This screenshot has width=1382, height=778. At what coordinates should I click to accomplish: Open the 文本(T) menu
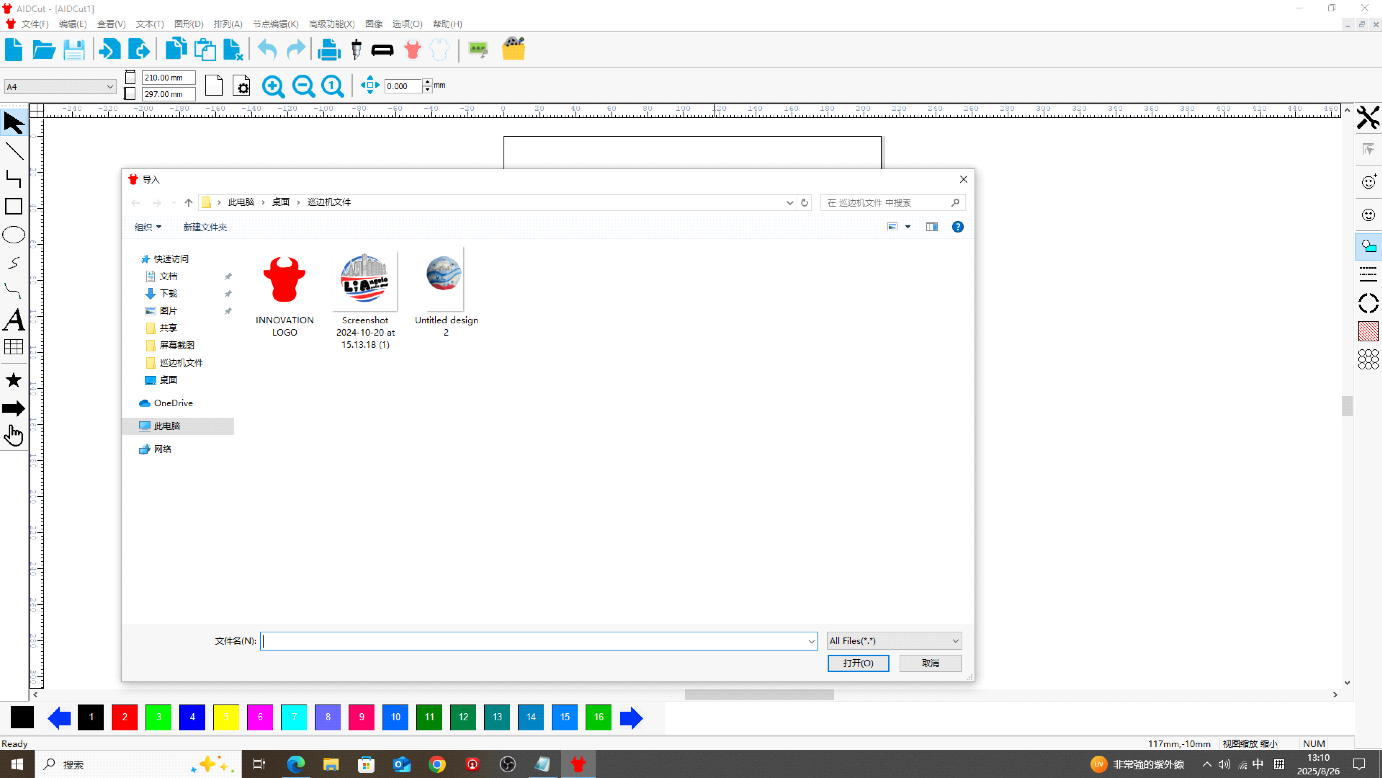(x=150, y=24)
